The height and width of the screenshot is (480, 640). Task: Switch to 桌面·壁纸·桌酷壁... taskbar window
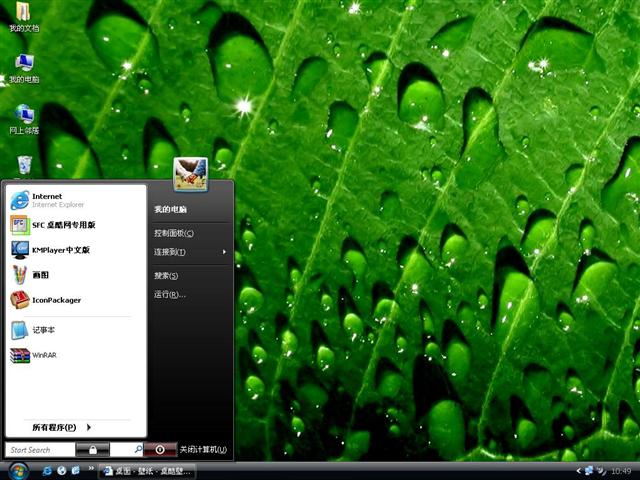coord(147,471)
